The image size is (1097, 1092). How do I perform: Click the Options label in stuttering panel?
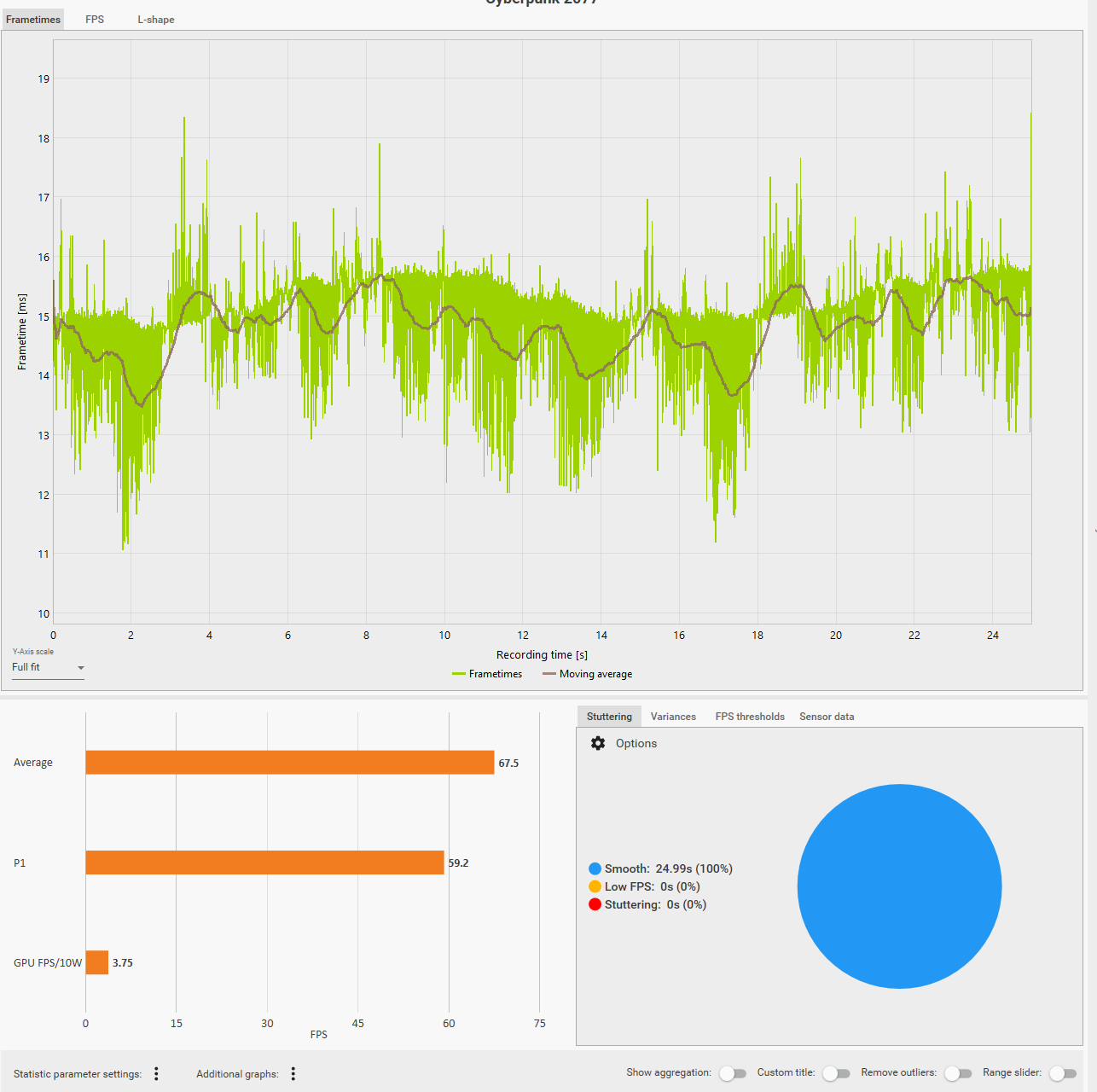tap(636, 743)
